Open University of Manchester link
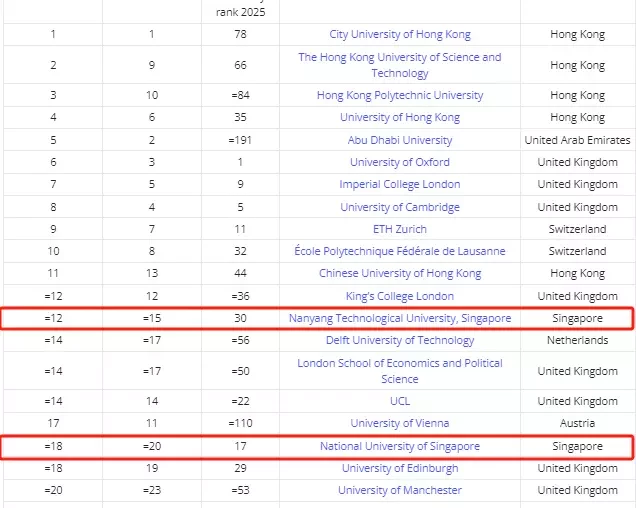The height and width of the screenshot is (508, 636). pos(400,490)
